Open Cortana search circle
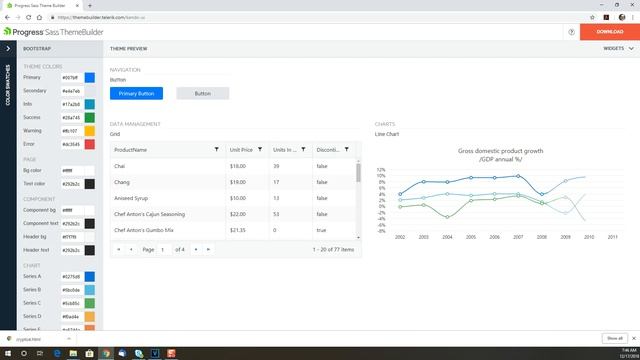The image size is (640, 360). [x=24, y=353]
